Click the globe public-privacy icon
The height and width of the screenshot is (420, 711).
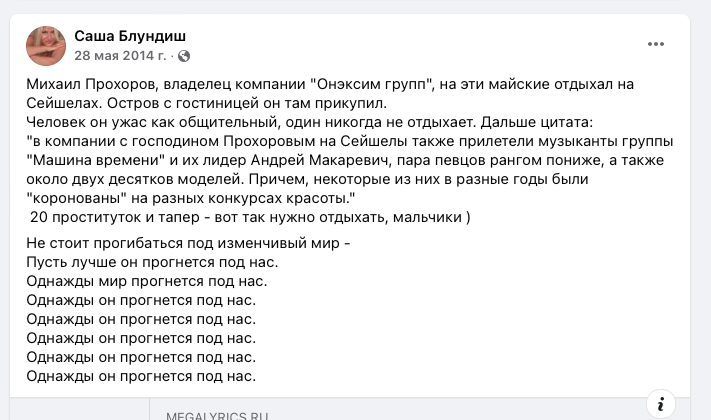pyautogui.click(x=184, y=56)
